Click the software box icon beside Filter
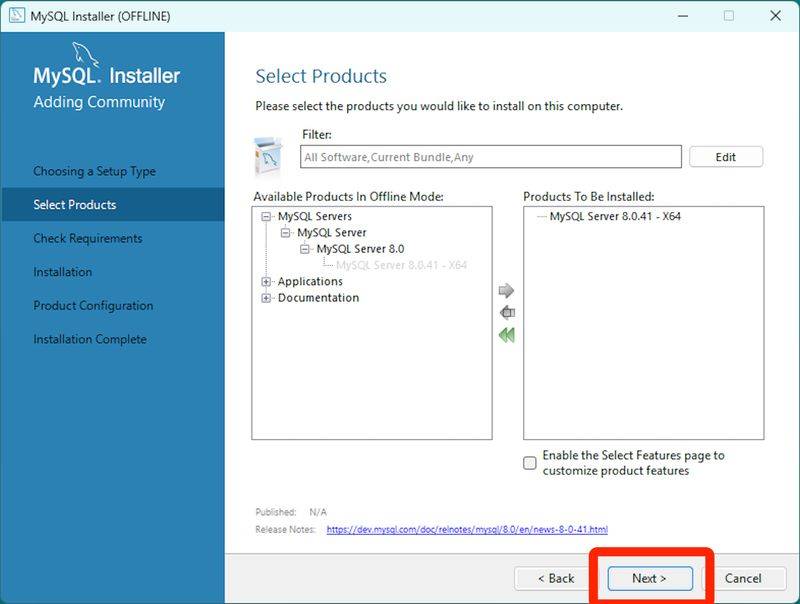This screenshot has height=604, width=800. pos(268,156)
